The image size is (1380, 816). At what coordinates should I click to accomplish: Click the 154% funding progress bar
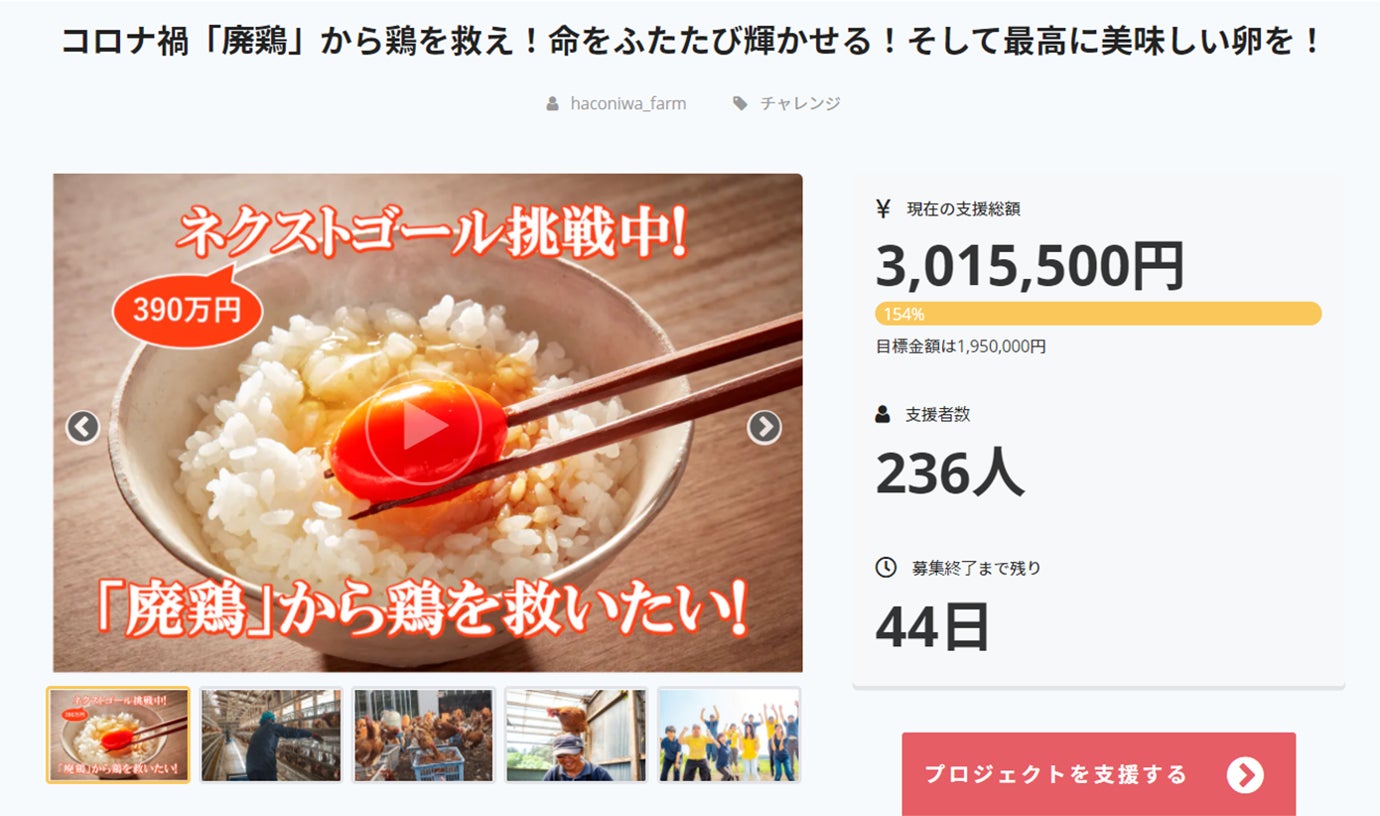(x=1098, y=314)
